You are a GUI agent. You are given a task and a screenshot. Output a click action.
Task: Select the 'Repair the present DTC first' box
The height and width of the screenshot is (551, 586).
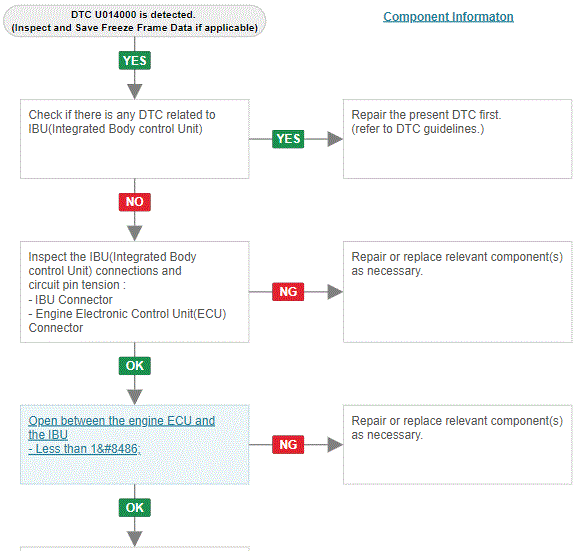coord(457,139)
